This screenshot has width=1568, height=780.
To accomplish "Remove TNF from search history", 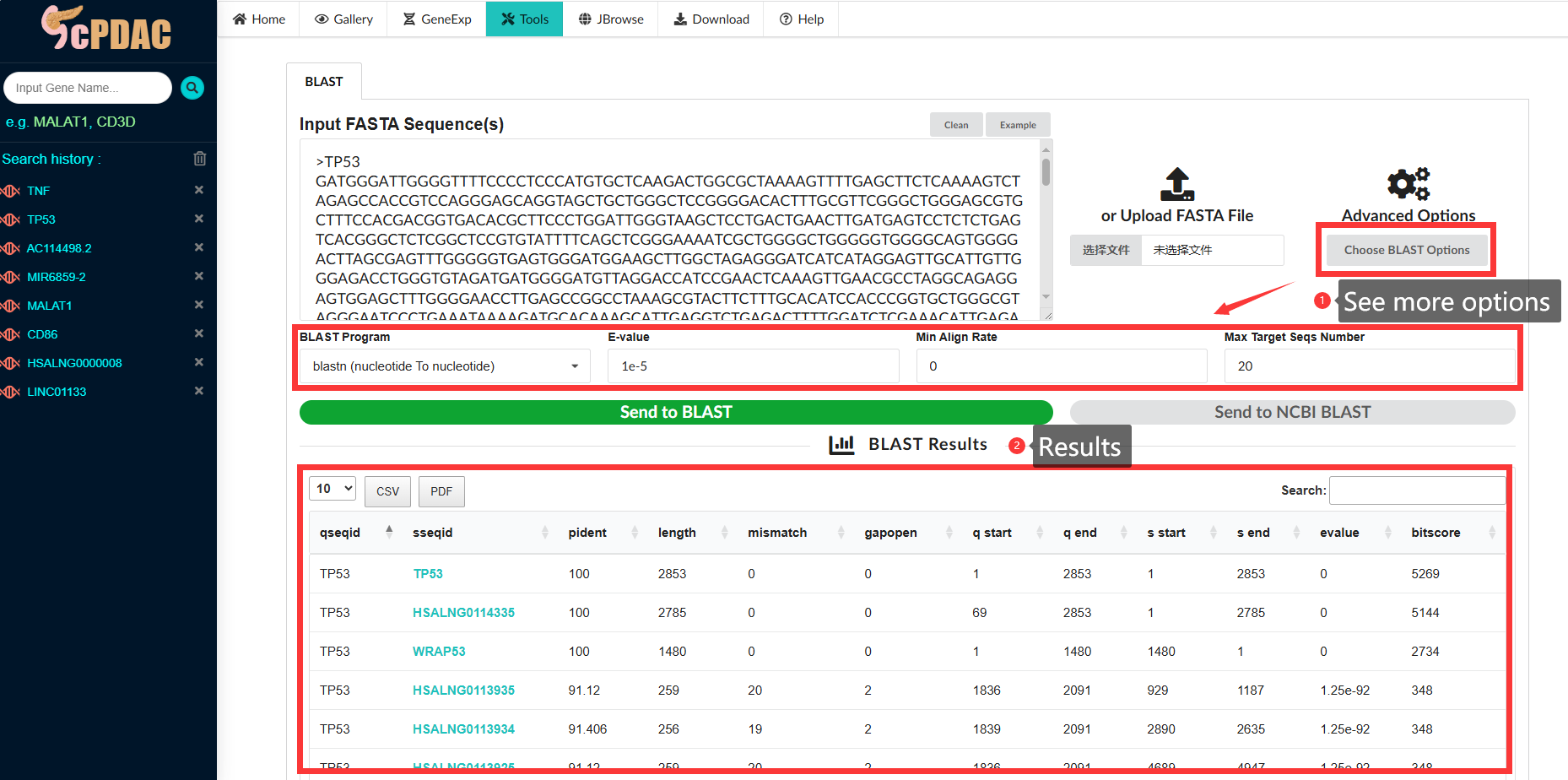I will click(x=199, y=190).
